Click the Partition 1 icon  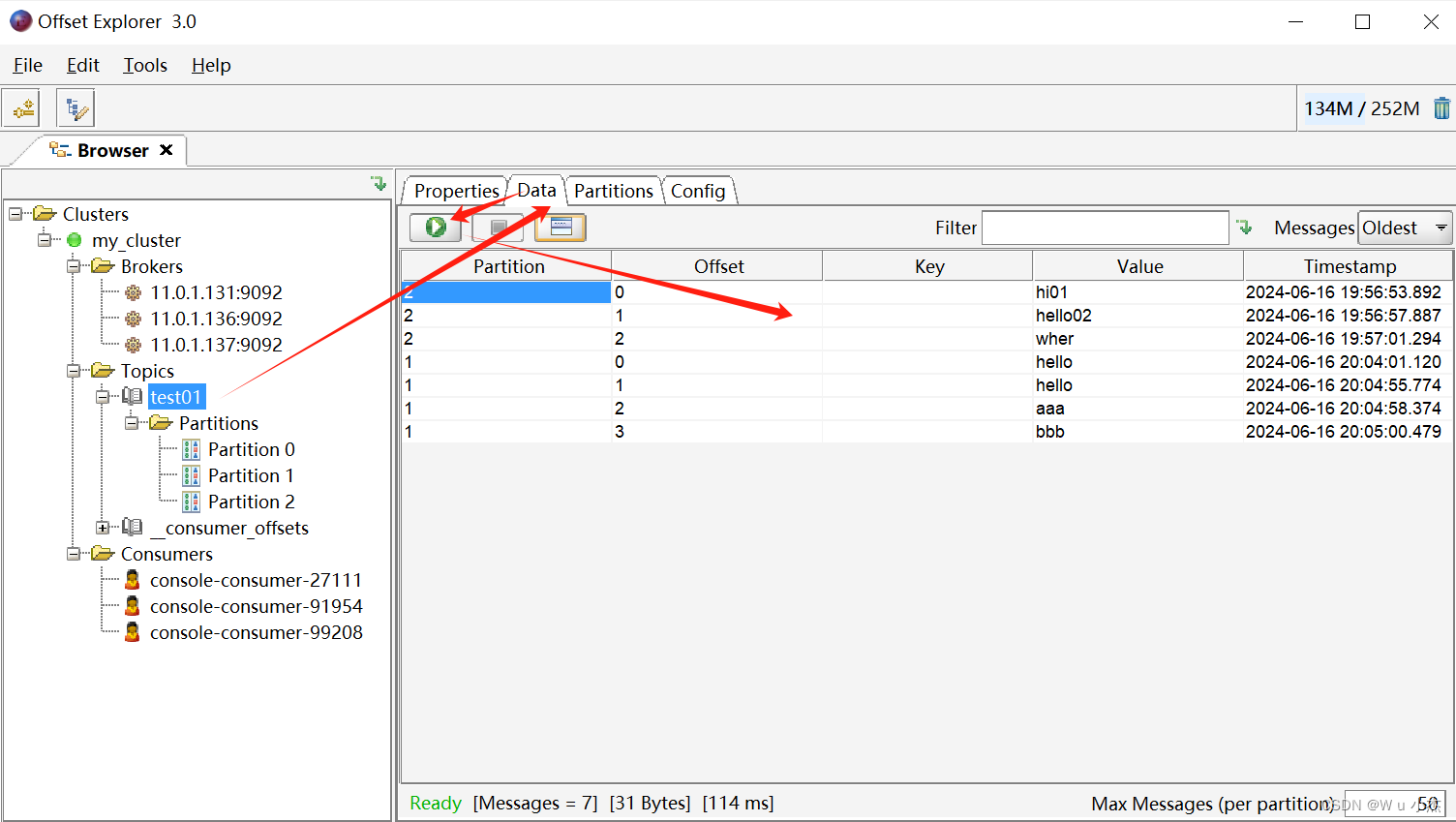click(192, 475)
